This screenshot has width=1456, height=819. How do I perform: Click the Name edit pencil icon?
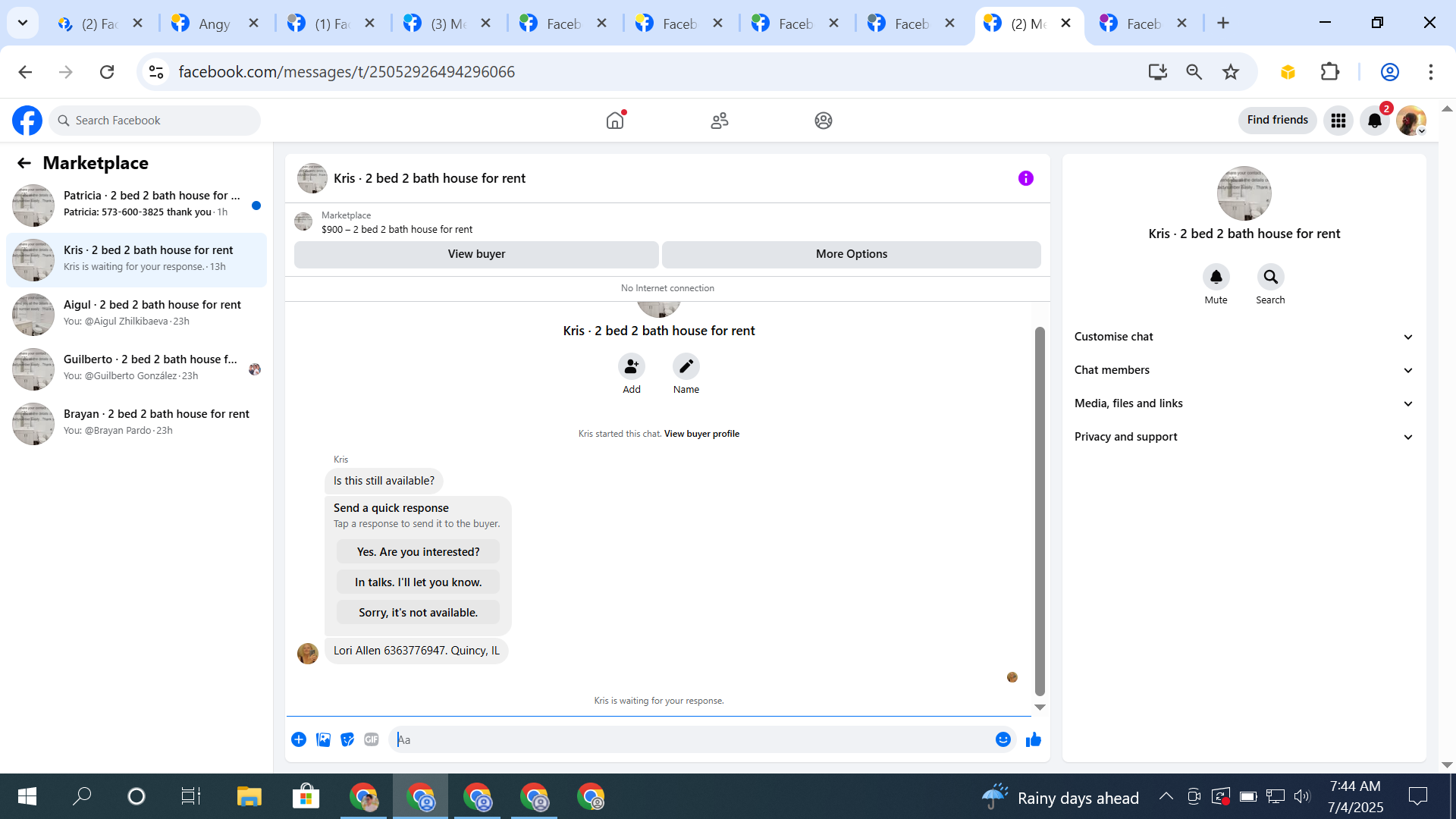coord(686,367)
